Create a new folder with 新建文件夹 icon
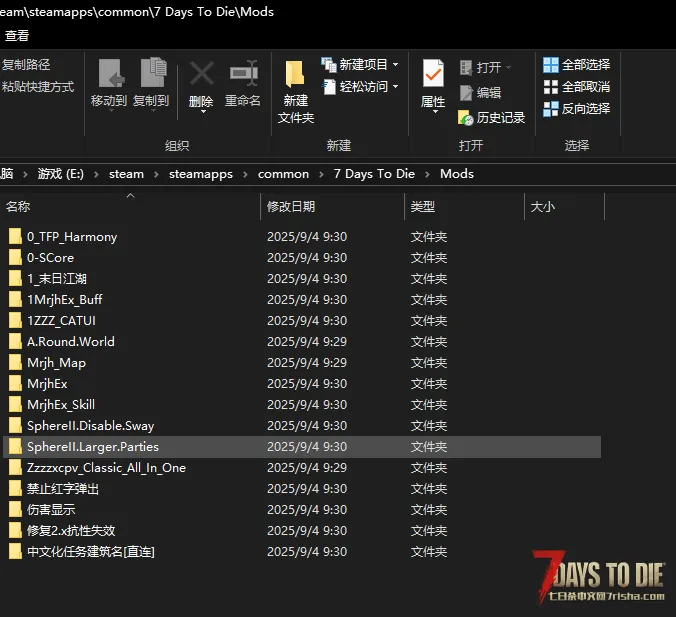676x617 pixels. point(295,74)
